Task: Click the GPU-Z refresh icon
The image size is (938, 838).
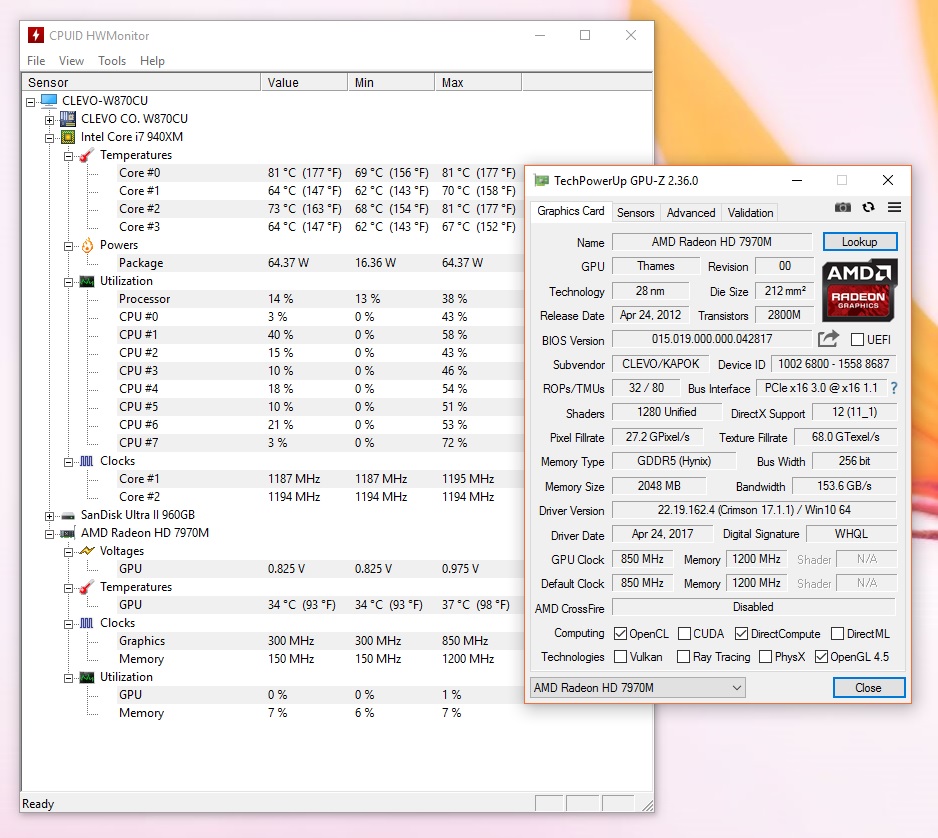Action: tap(868, 207)
